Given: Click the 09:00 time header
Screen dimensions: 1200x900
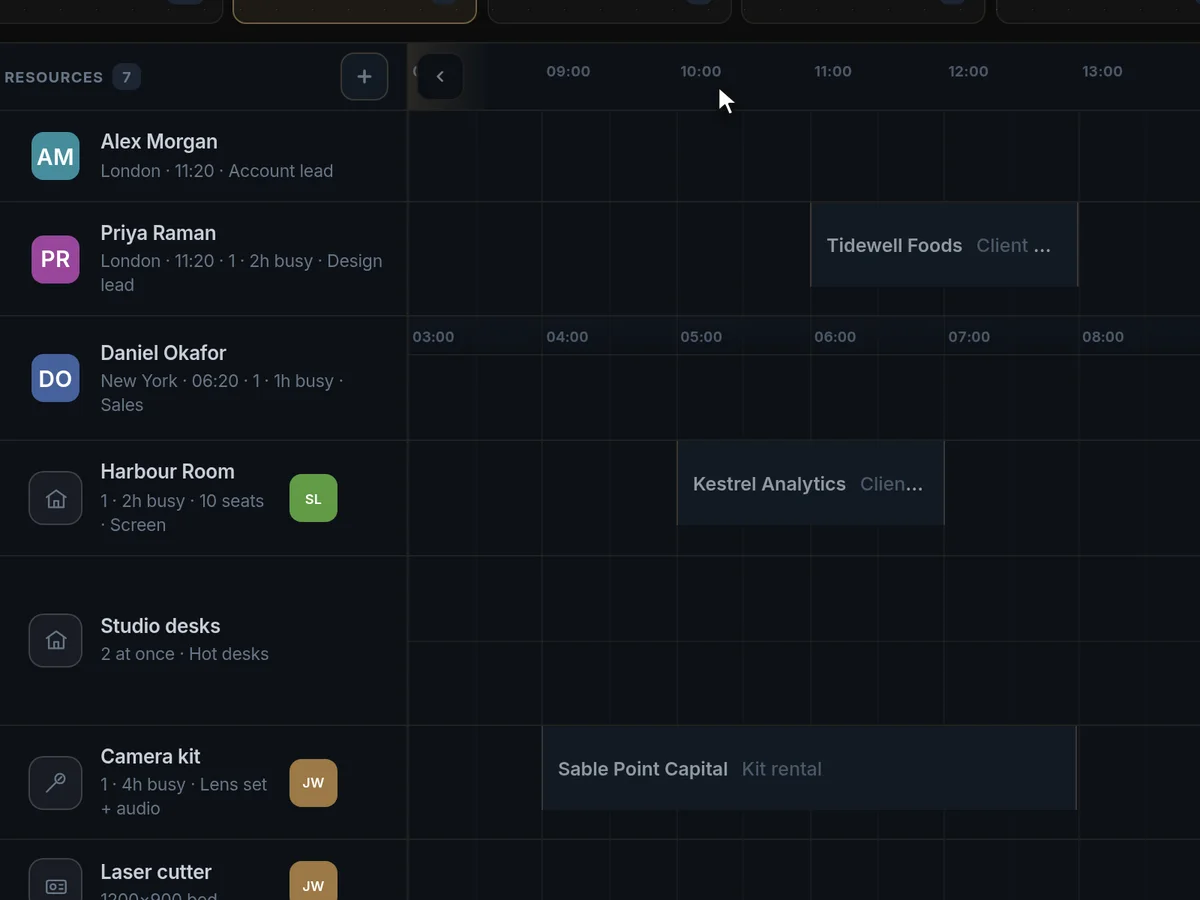Looking at the screenshot, I should (568, 71).
